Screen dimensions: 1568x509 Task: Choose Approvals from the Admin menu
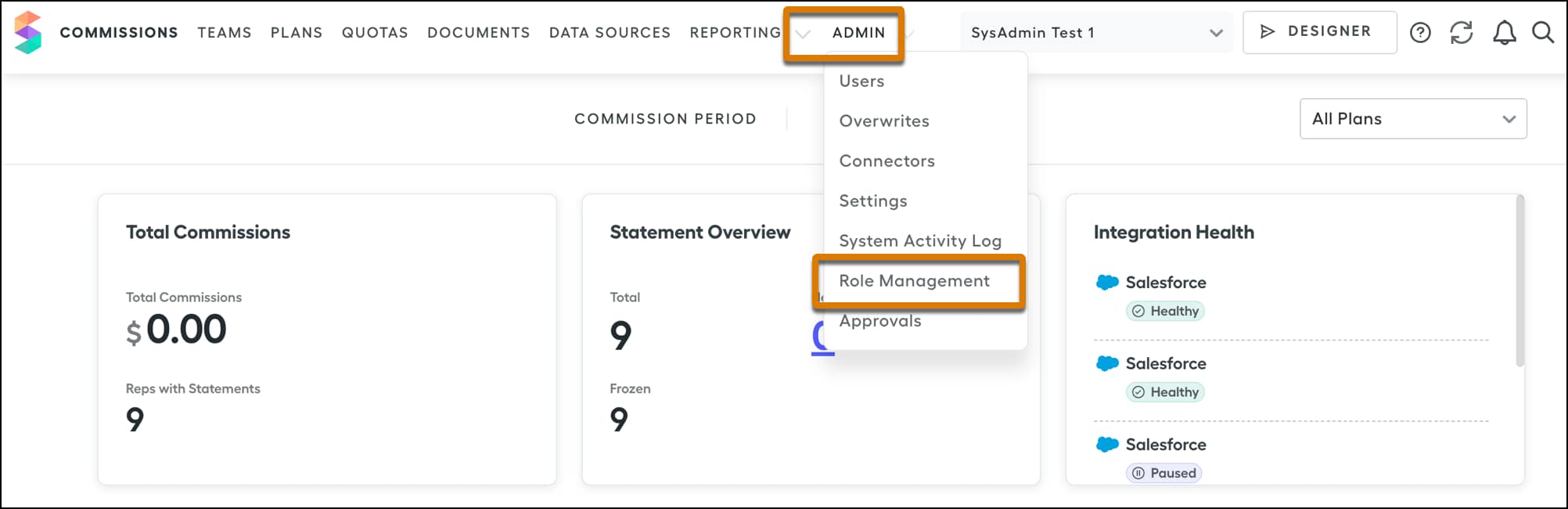pyautogui.click(x=880, y=321)
